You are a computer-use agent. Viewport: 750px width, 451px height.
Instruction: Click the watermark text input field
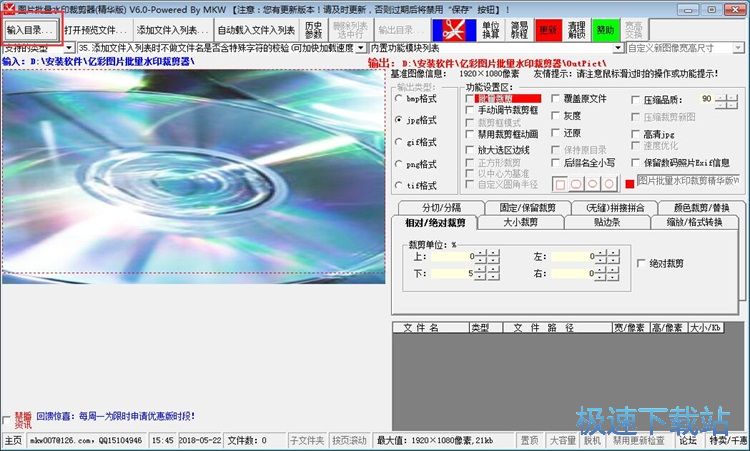pyautogui.click(x=688, y=181)
